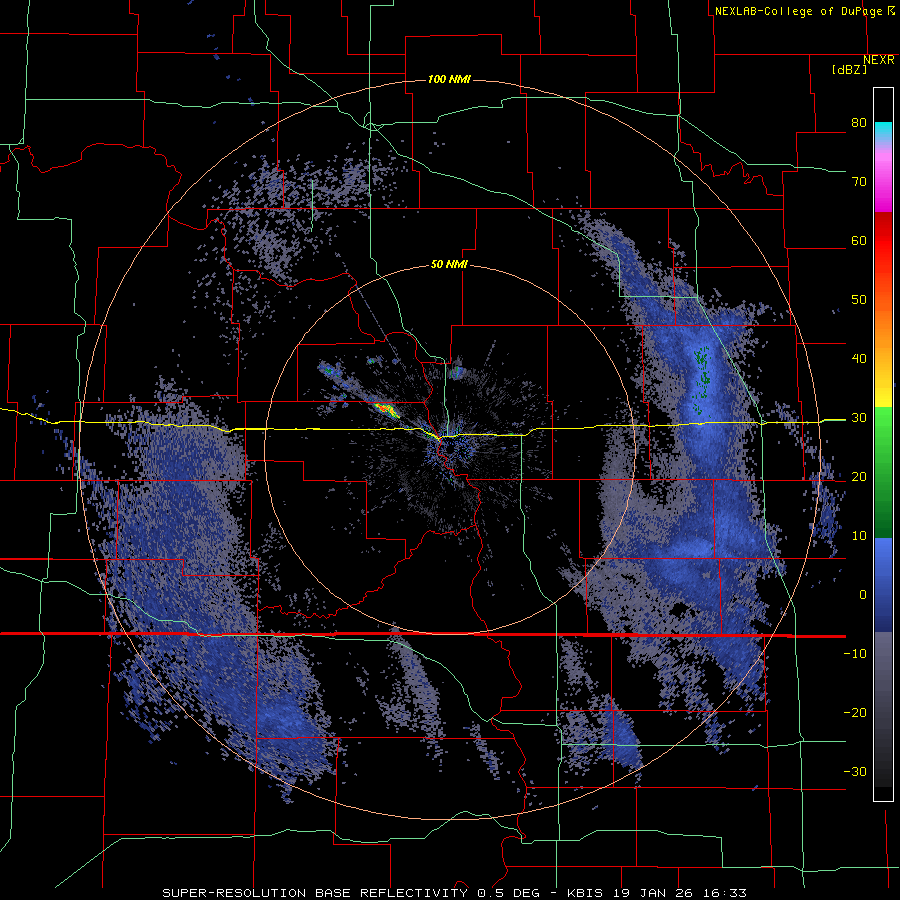Select the 70 value on the dBZ scale
The image size is (900, 900).
pos(859,181)
